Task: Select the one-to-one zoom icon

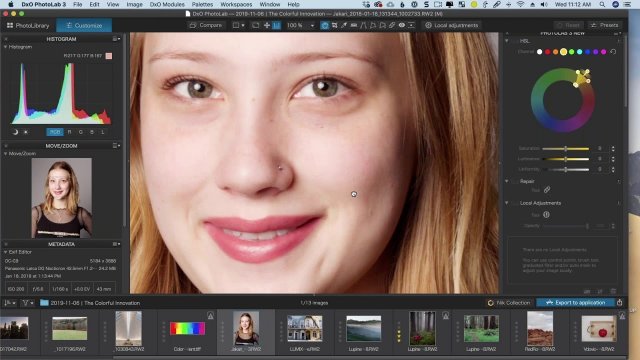Action: click(276, 25)
